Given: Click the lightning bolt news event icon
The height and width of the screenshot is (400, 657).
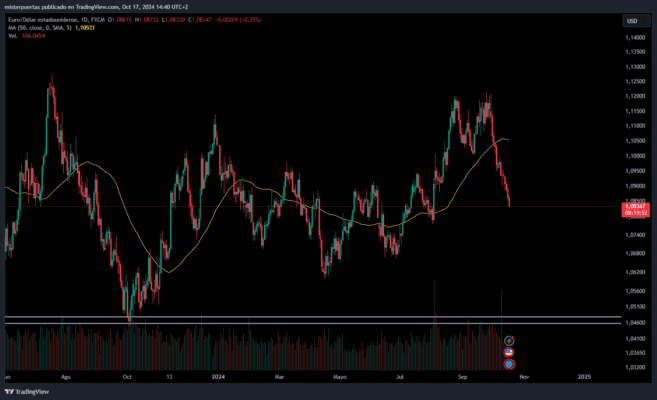Looking at the screenshot, I should 509,341.
